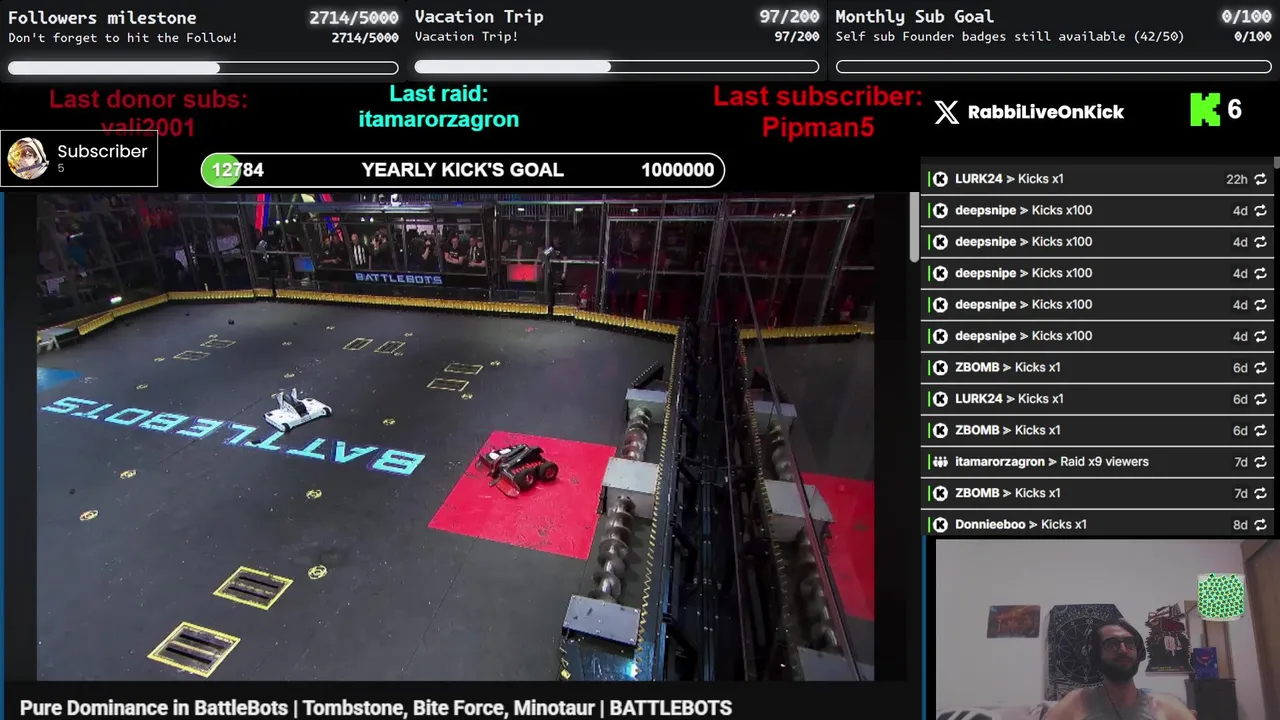Click 'LURK24 > Kicks x1' 22h entry

click(x=1097, y=179)
